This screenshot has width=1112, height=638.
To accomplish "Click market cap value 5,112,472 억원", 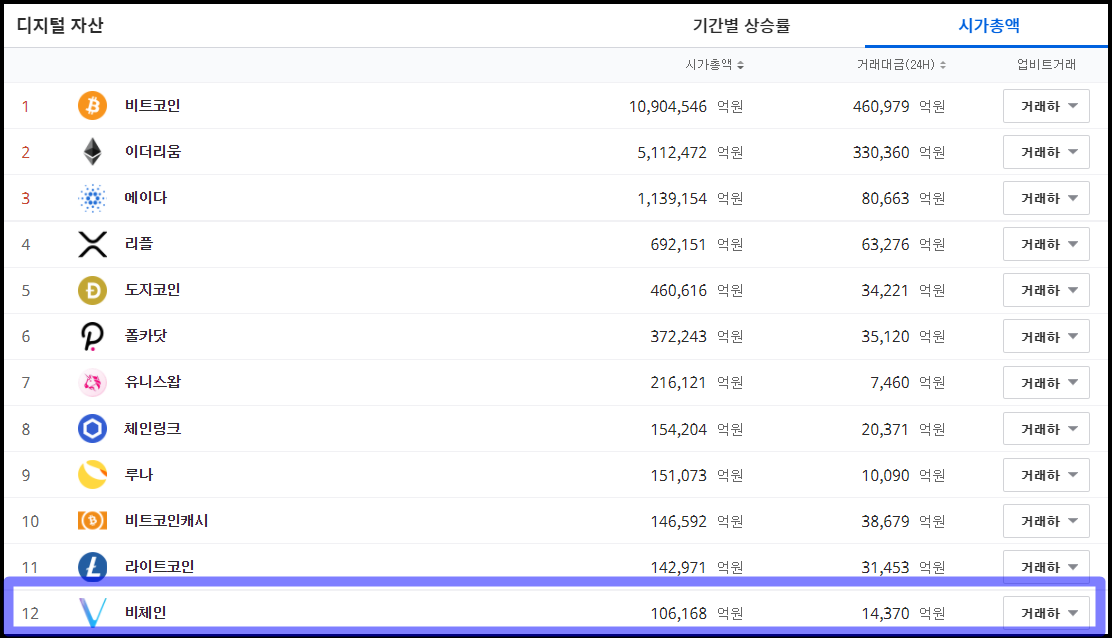I will point(690,152).
